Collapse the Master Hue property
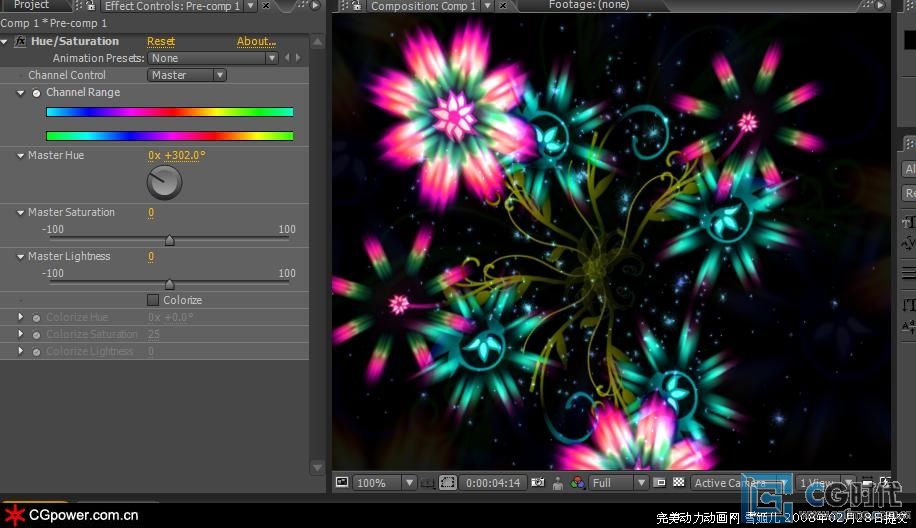The width and height of the screenshot is (916, 528). [20, 156]
